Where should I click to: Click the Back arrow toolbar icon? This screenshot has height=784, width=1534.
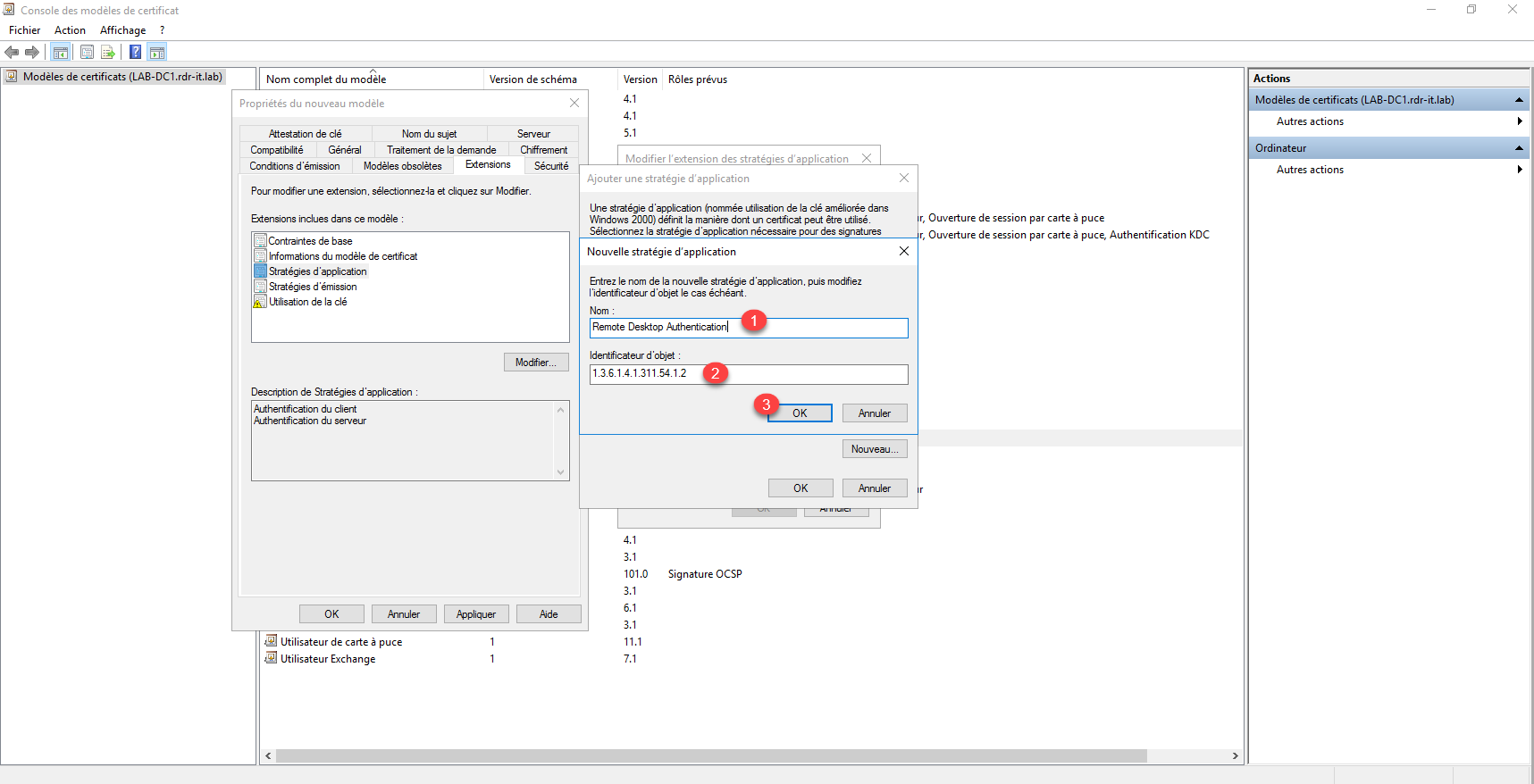(13, 53)
